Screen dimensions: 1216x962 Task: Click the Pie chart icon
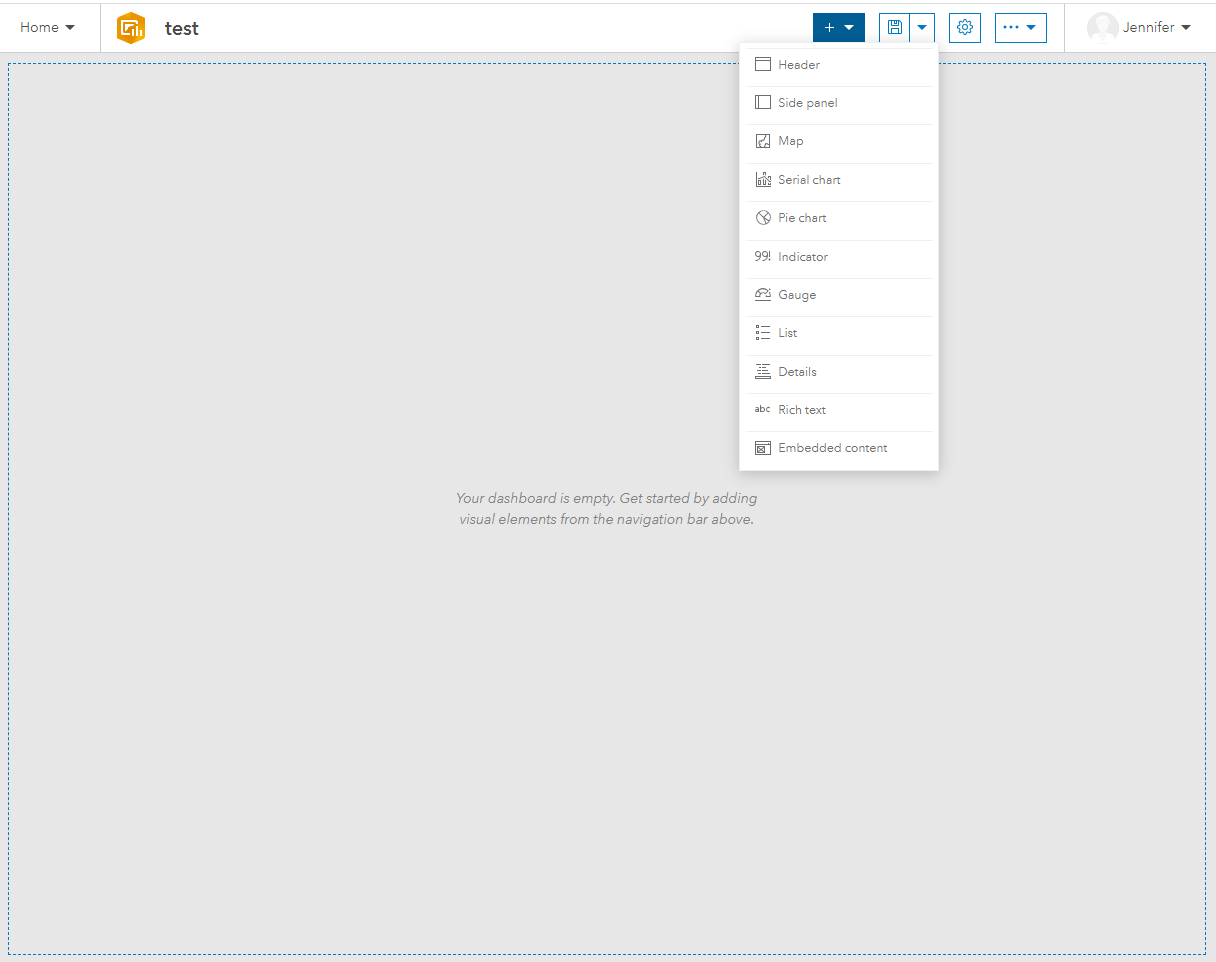coord(763,217)
